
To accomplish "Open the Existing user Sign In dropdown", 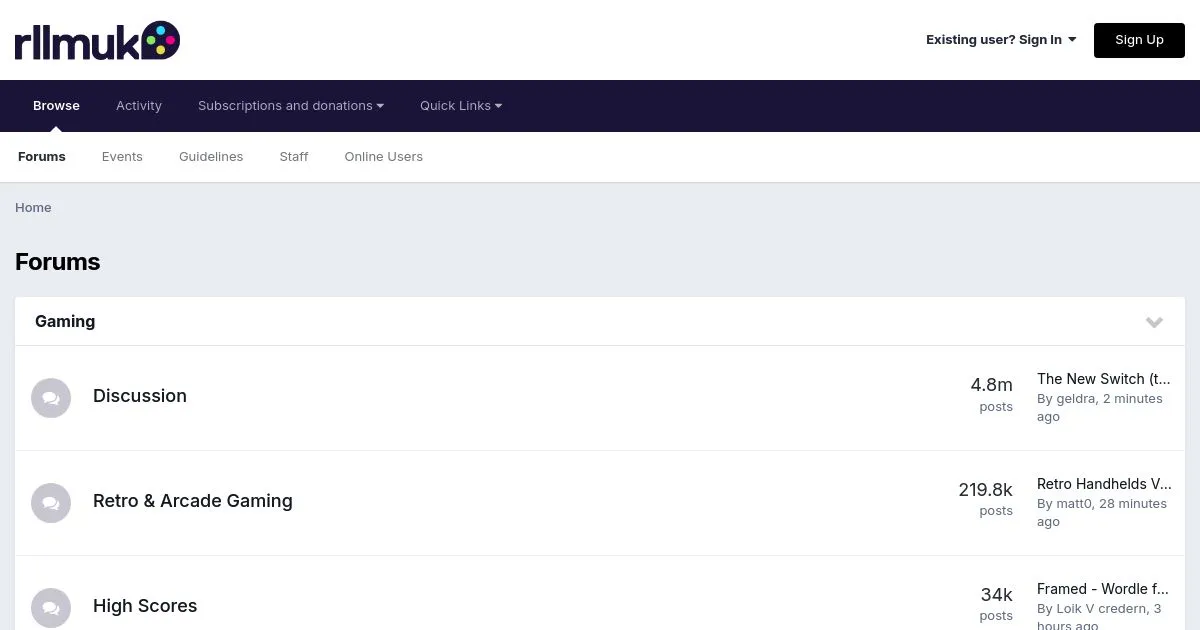I will 1000,40.
